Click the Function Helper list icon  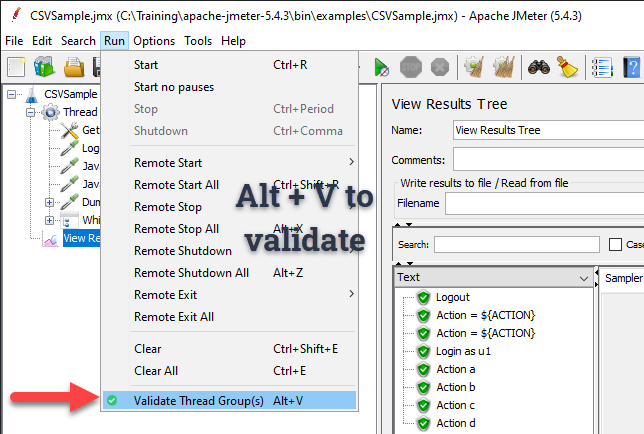(602, 67)
